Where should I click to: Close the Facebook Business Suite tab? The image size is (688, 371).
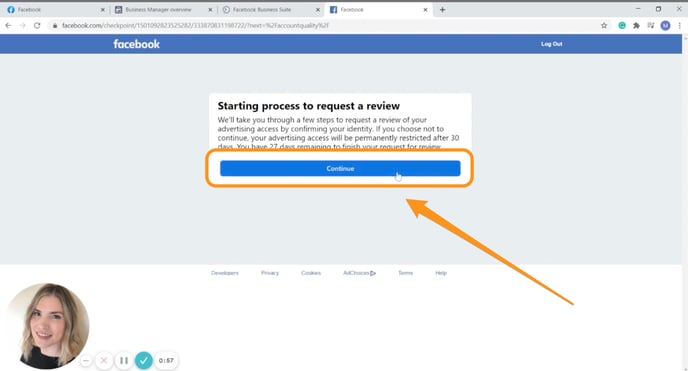point(318,10)
